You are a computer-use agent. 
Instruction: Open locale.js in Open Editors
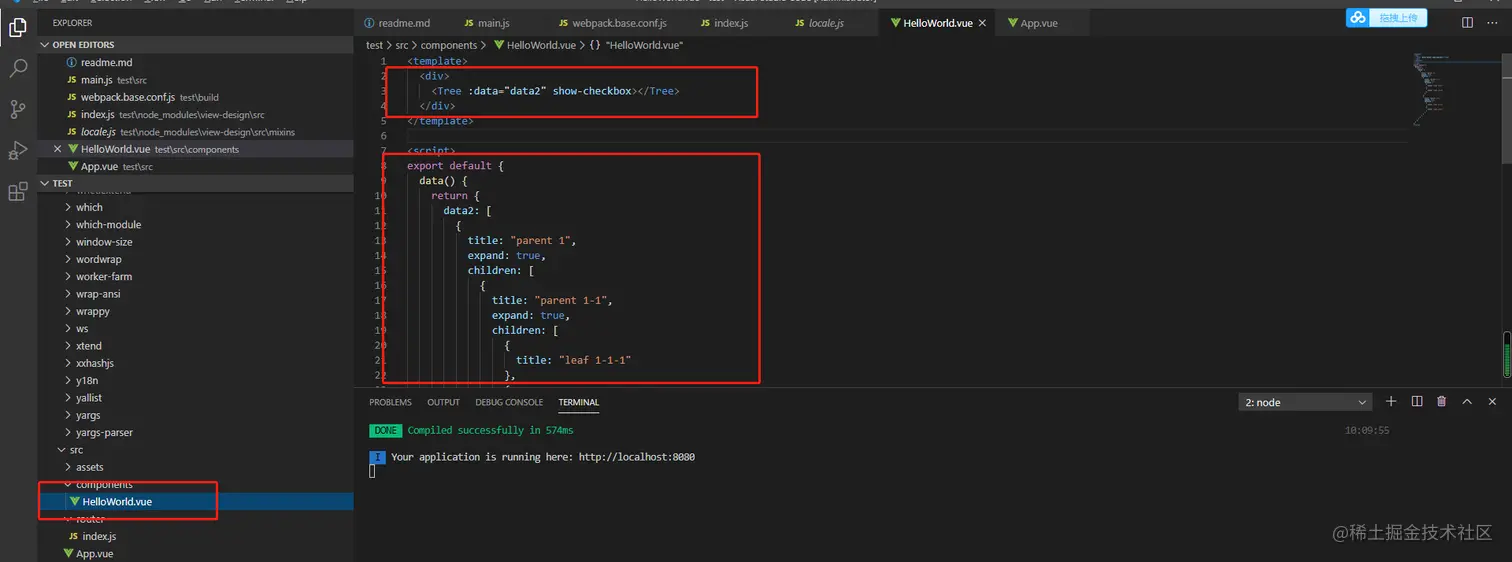(196, 132)
